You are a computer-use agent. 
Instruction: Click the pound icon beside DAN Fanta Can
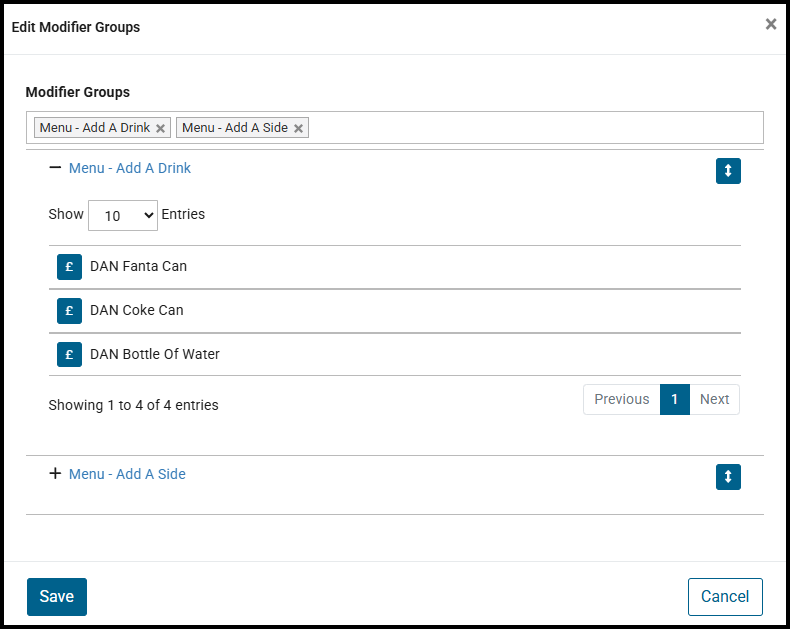pyautogui.click(x=69, y=267)
